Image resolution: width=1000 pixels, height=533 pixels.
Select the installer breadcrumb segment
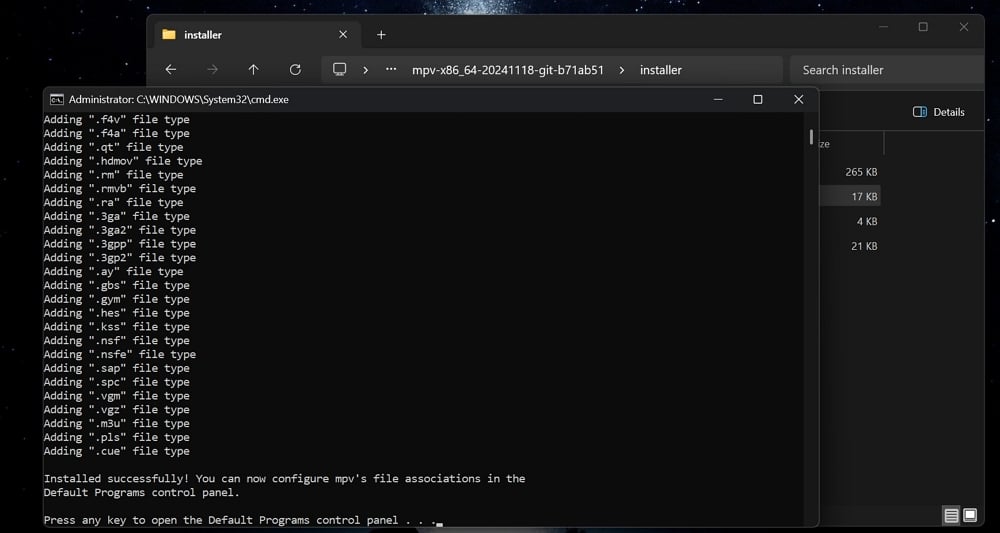point(661,70)
